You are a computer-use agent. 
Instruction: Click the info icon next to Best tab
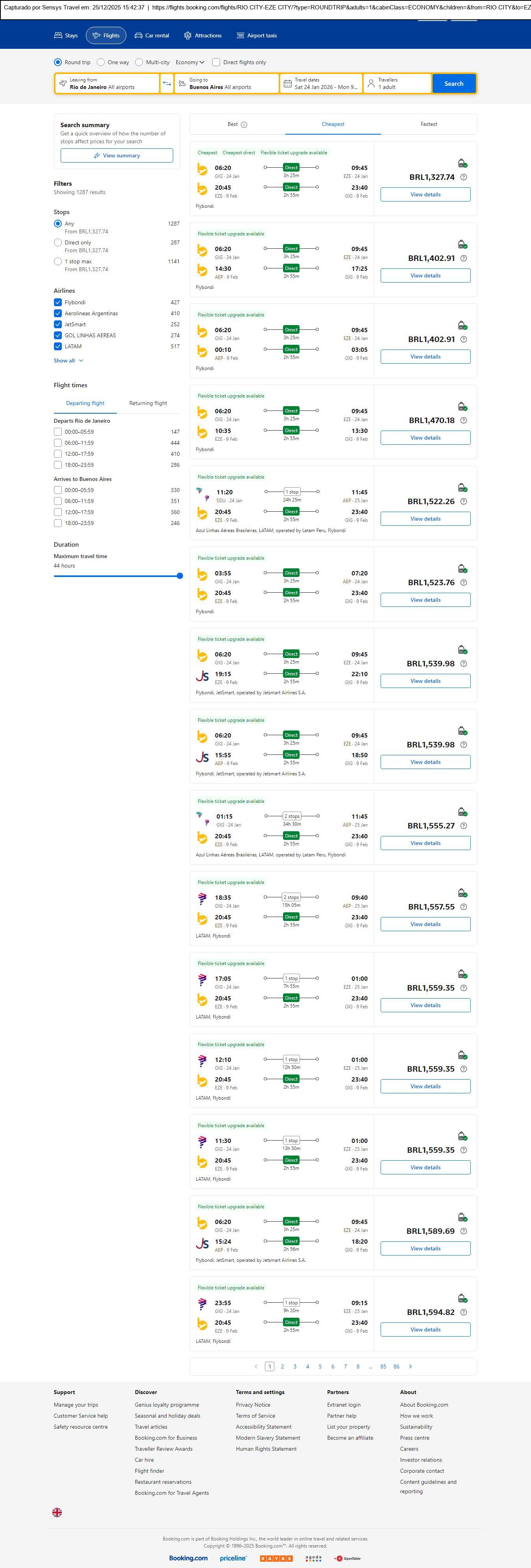coord(244,125)
